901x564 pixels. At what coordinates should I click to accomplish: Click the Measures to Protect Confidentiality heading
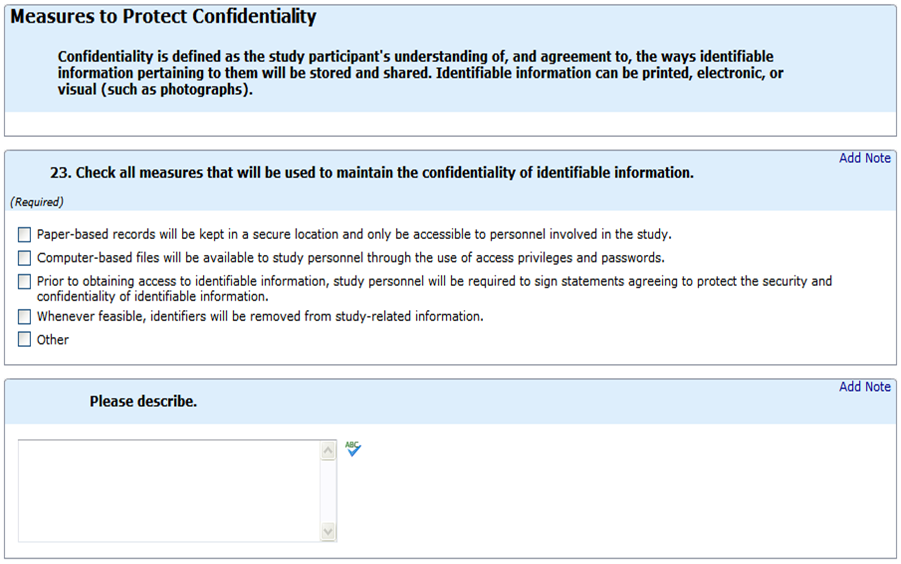pos(163,17)
